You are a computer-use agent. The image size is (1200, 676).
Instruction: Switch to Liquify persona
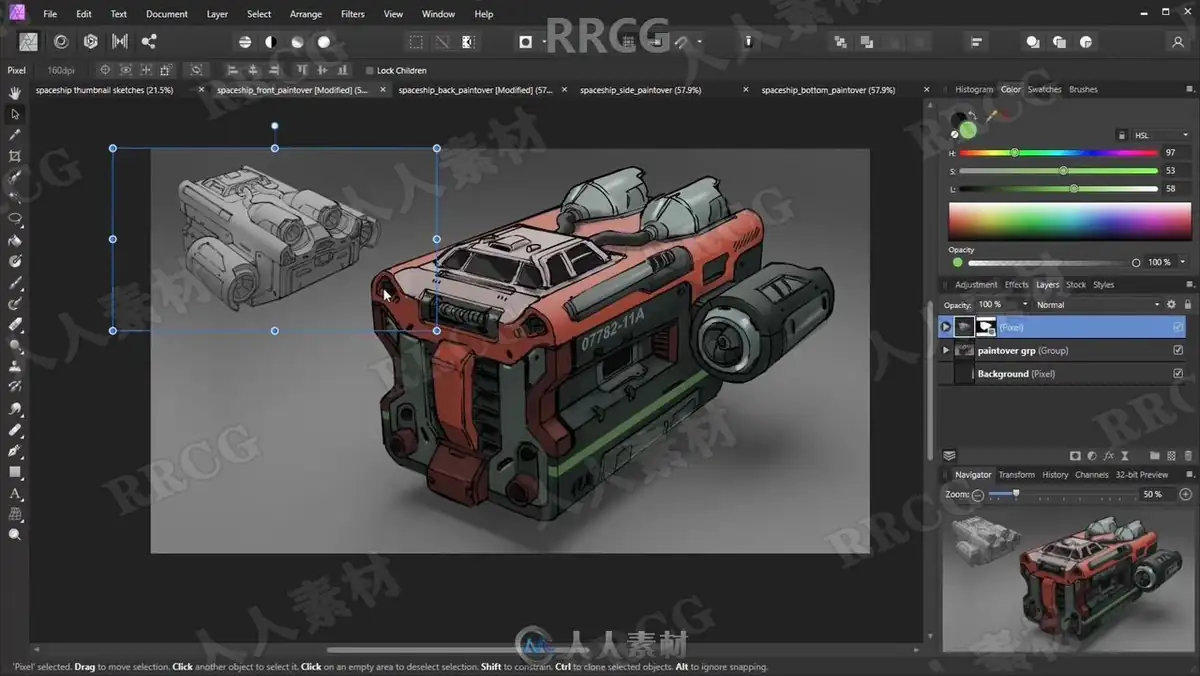tap(61, 41)
